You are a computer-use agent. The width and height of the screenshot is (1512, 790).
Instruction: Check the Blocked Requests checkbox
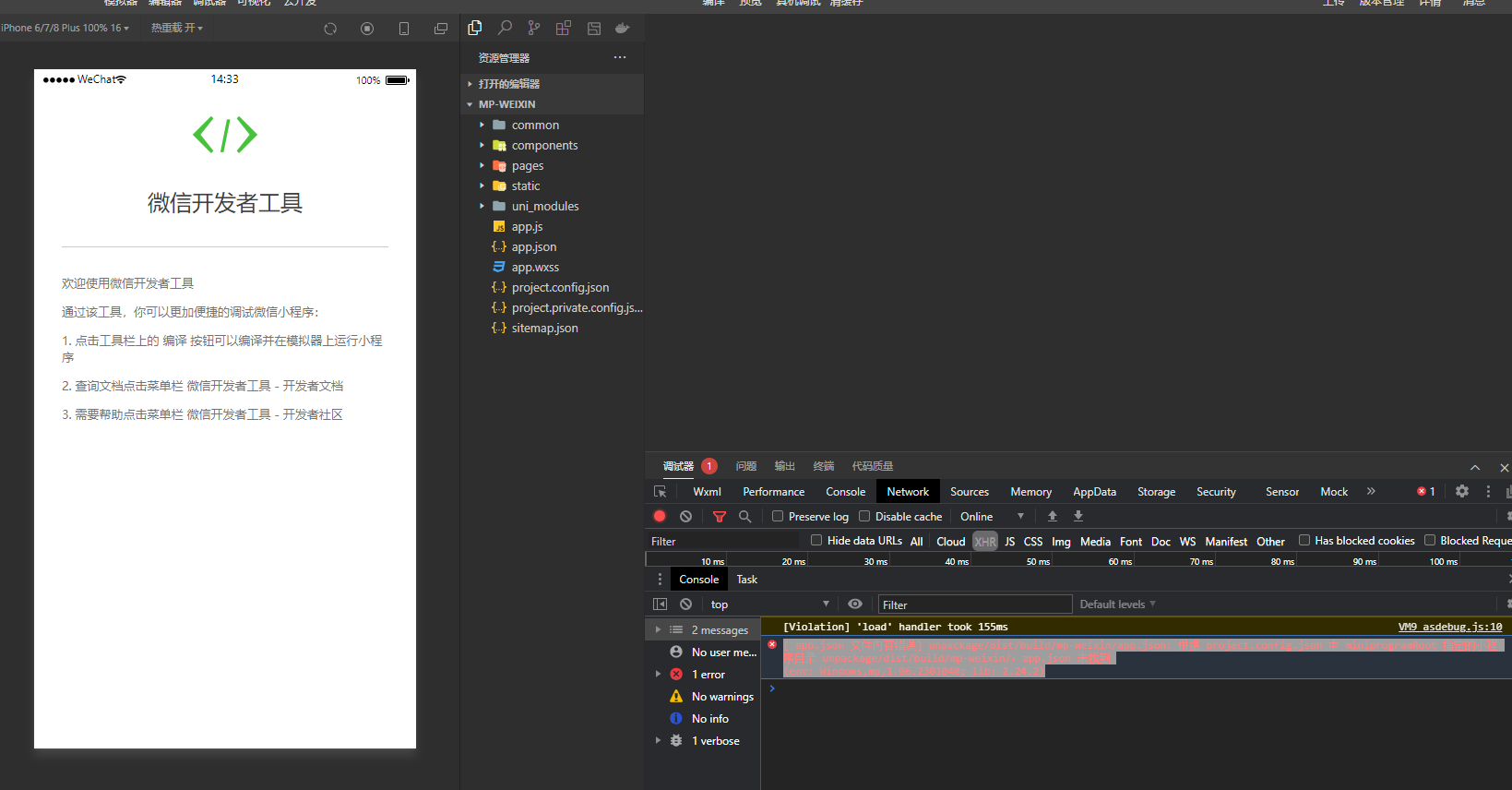[x=1430, y=541]
